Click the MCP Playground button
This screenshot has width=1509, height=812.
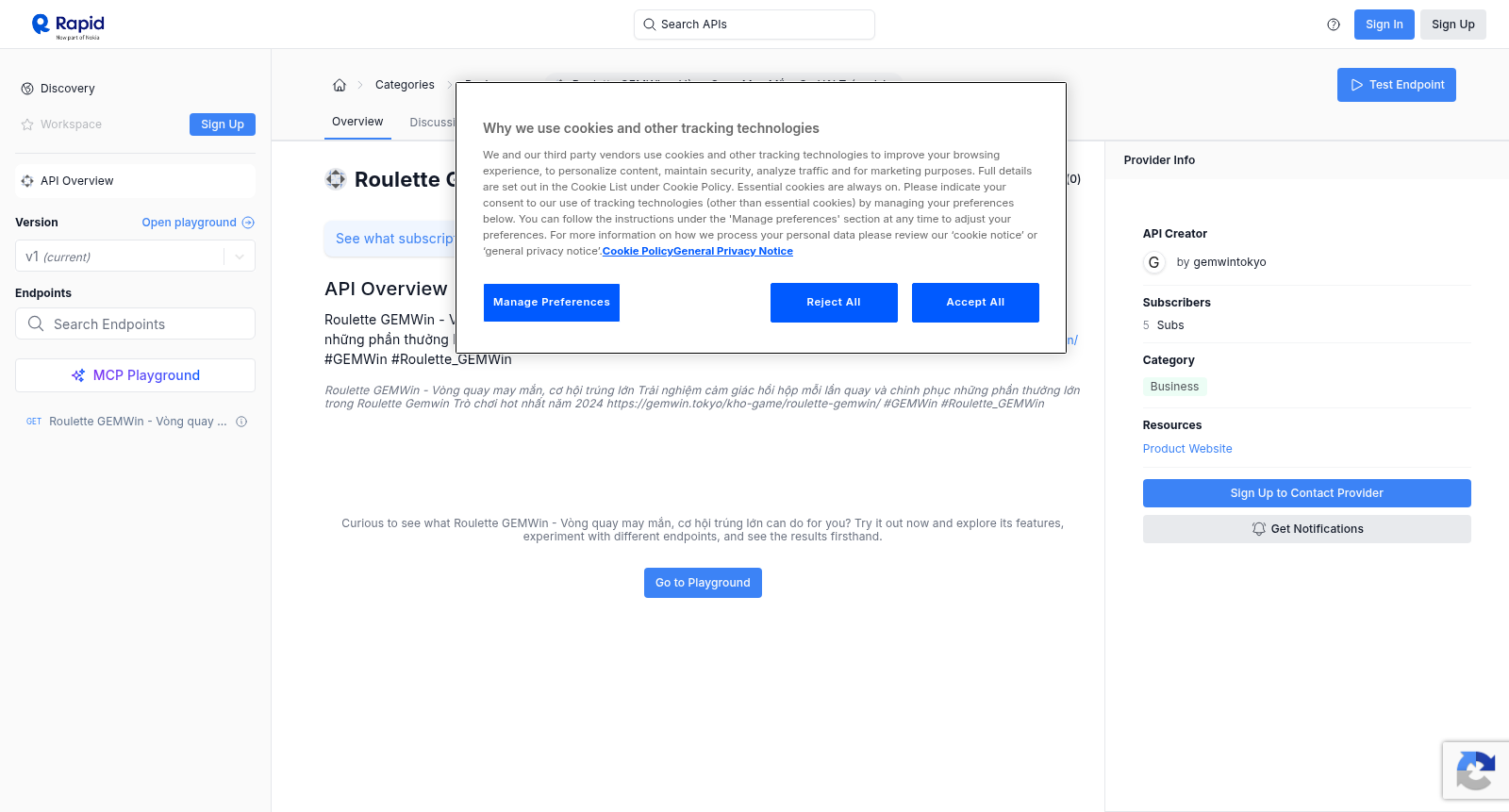pyautogui.click(x=135, y=375)
